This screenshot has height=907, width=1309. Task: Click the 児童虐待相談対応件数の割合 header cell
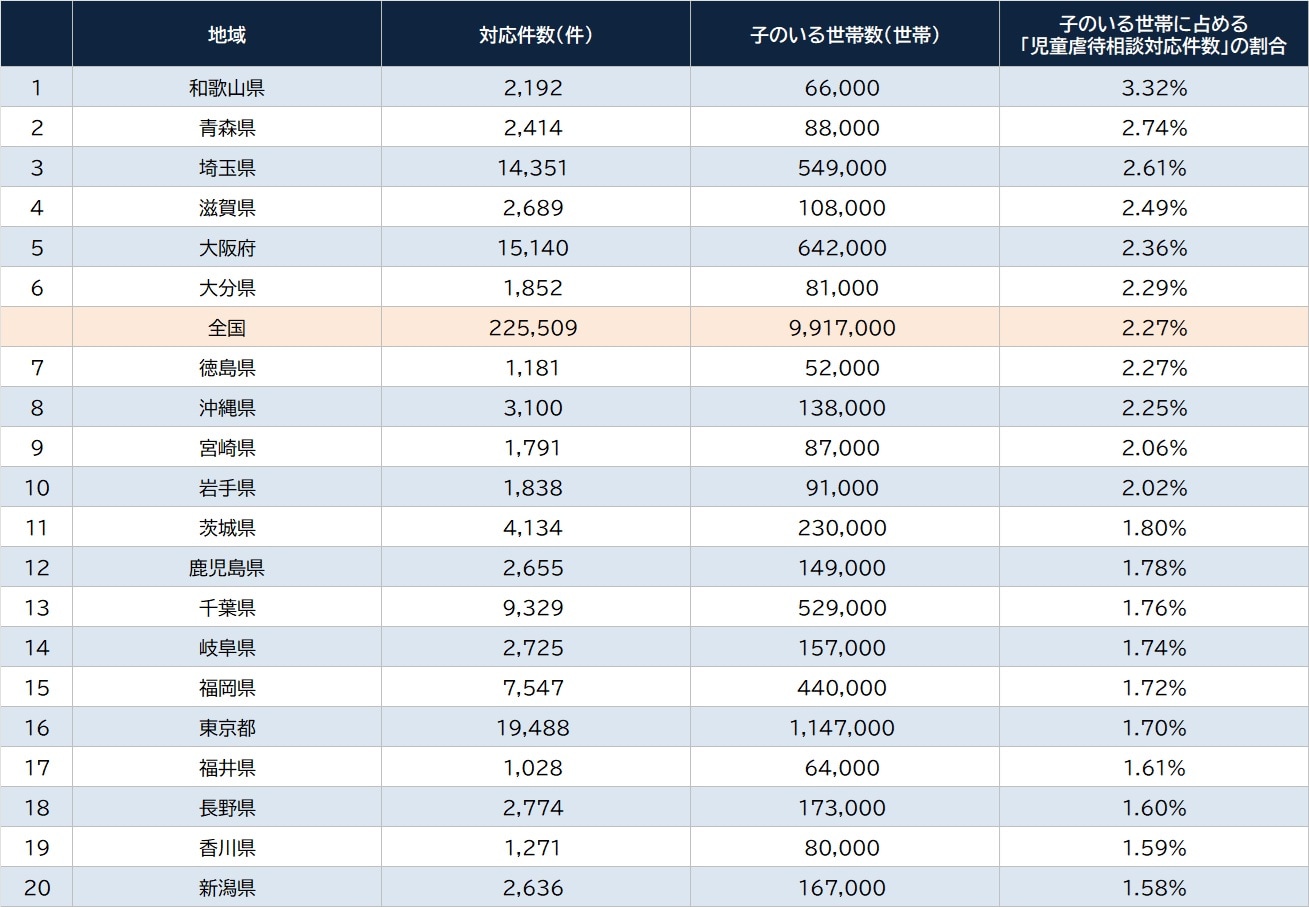click(x=1154, y=34)
